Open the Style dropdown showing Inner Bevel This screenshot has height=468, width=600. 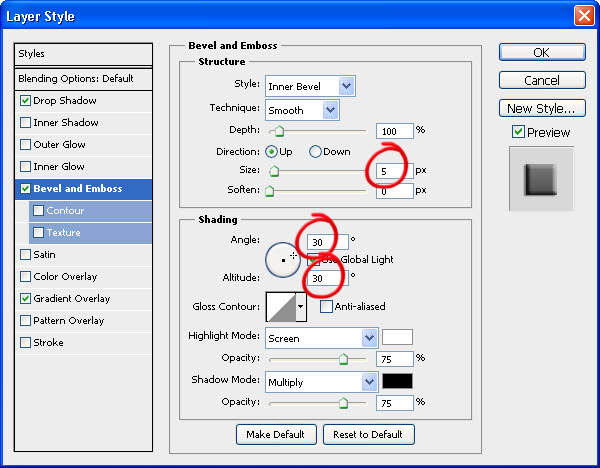point(310,86)
